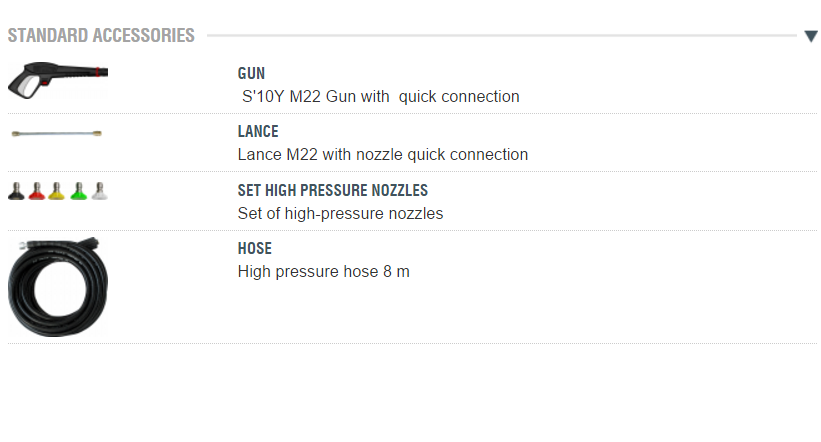Click the Standard Accessories heading
This screenshot has height=442, width=821.
point(101,36)
